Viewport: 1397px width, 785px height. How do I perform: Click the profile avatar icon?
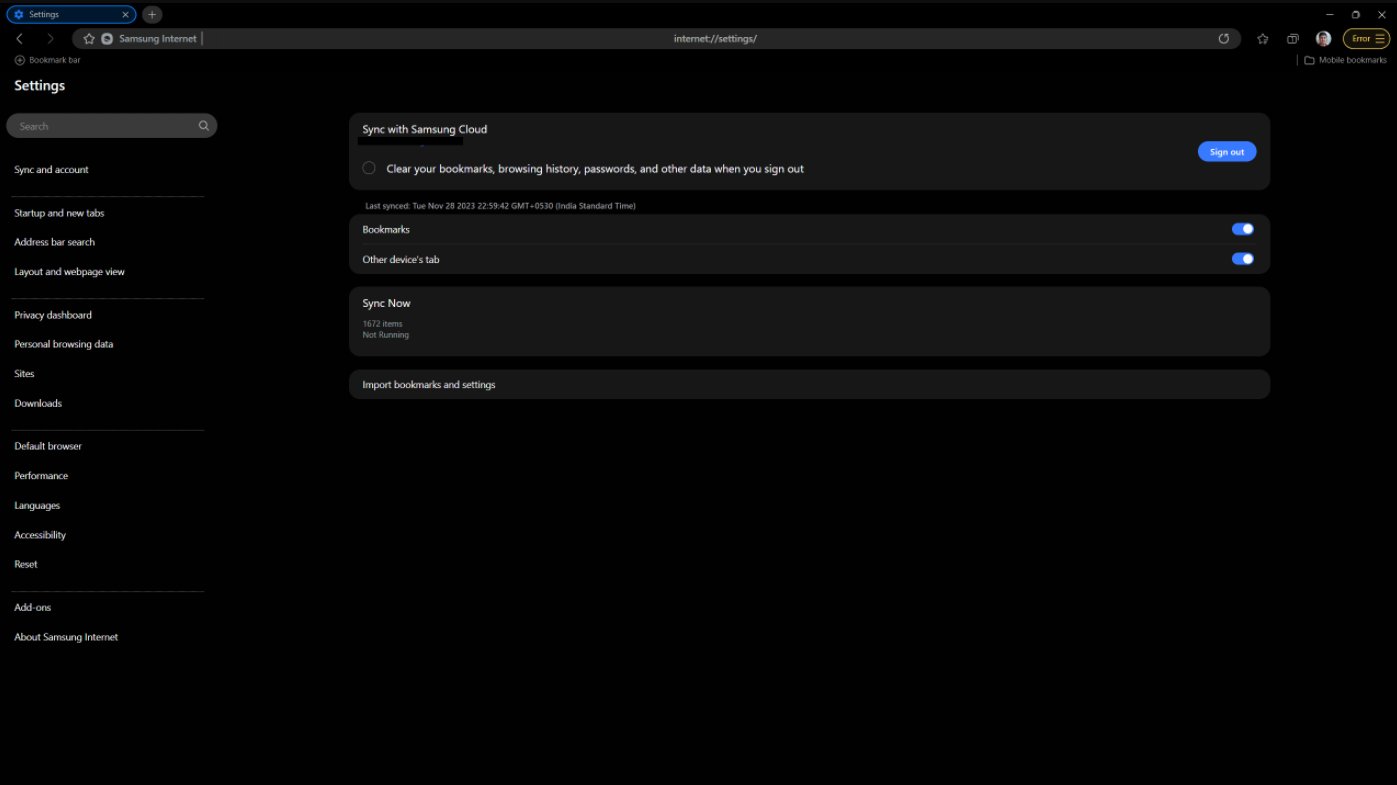tap(1323, 39)
